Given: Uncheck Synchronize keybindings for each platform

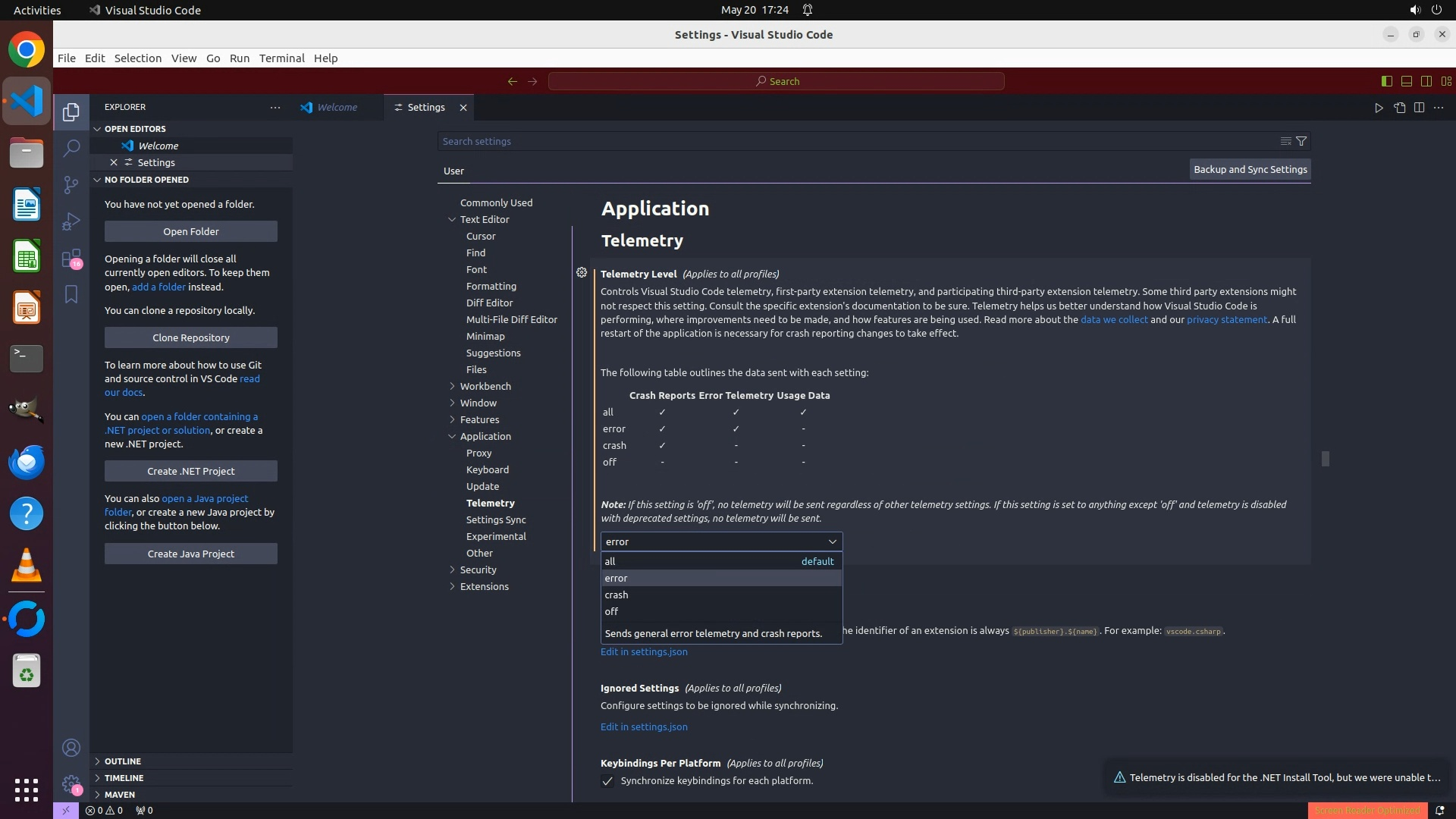Looking at the screenshot, I should (607, 781).
